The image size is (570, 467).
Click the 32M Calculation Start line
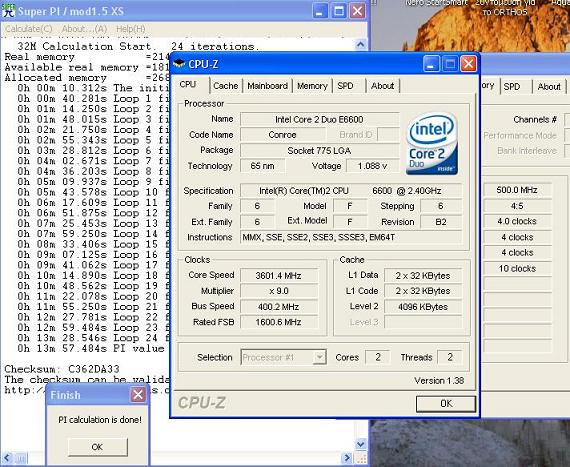point(138,46)
